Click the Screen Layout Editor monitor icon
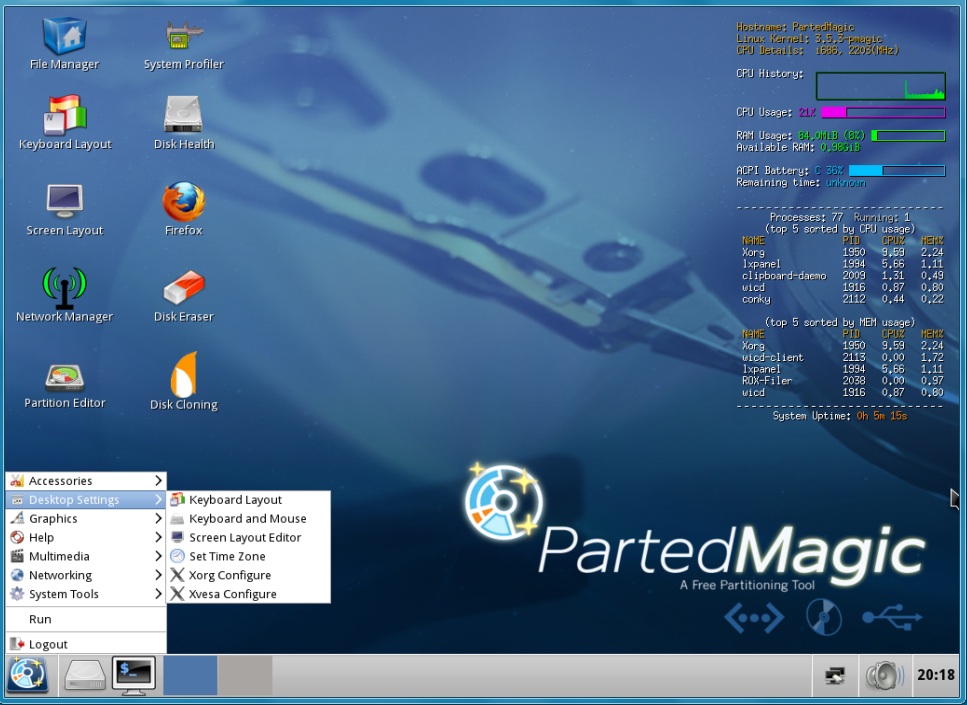Viewport: 967px width, 705px height. pos(177,537)
